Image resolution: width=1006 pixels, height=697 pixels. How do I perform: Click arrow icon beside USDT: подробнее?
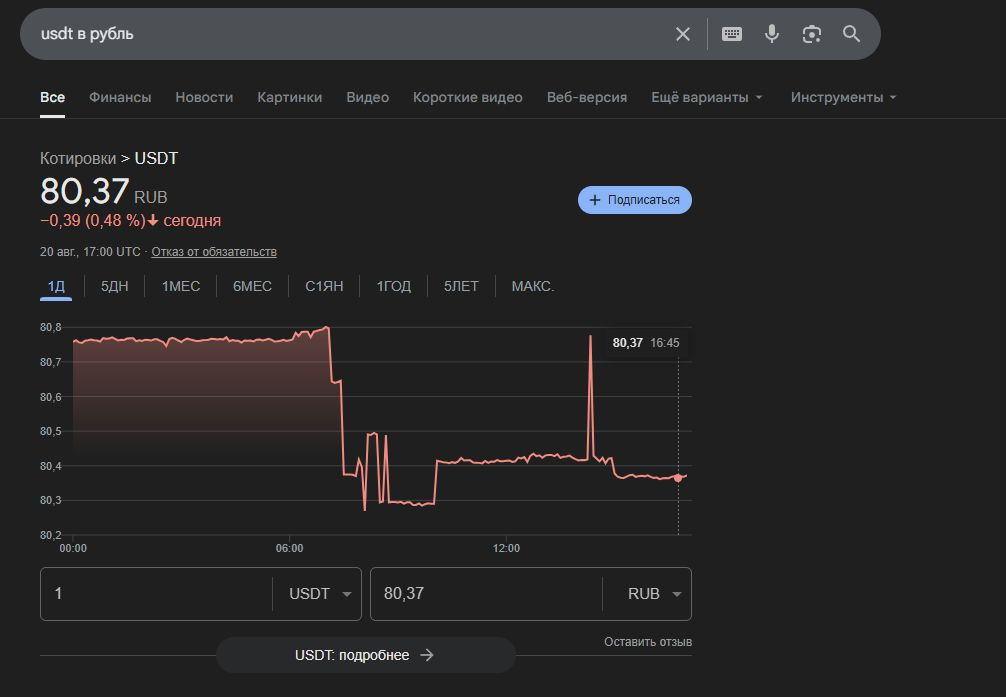[427, 655]
